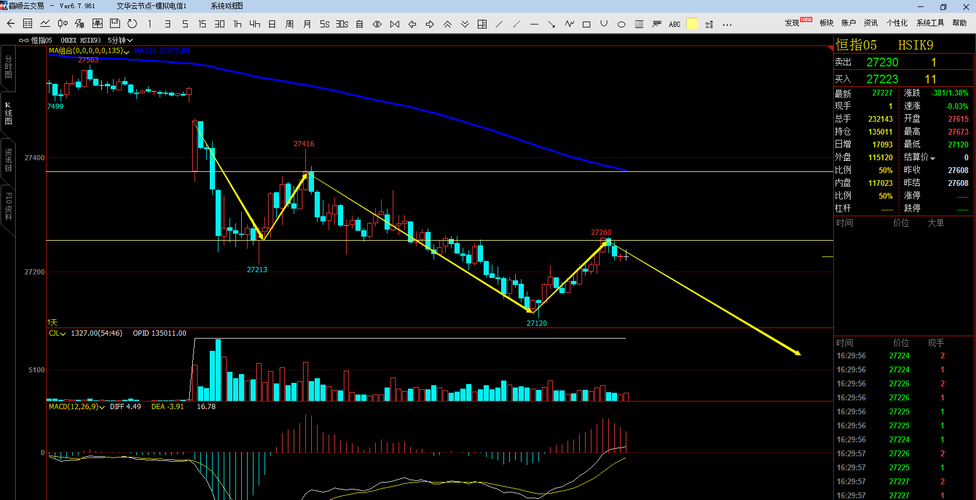The width and height of the screenshot is (976, 500).
Task: Click the back arrow icon in toolbar
Action: [11, 24]
